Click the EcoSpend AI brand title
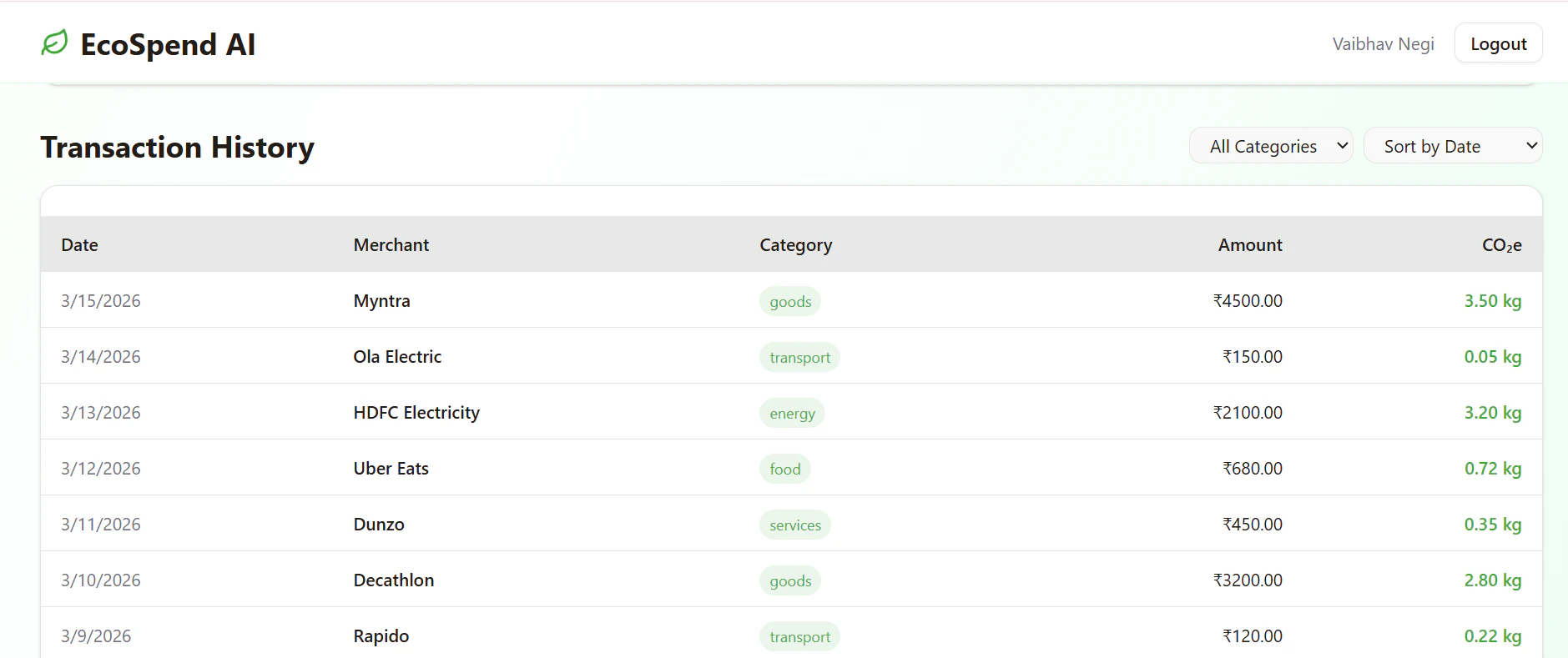 [168, 44]
